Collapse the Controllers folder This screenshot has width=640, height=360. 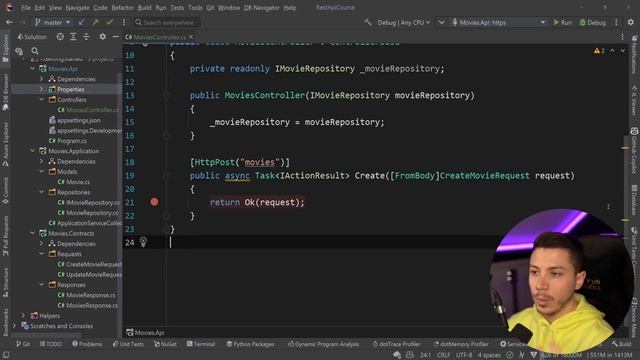pyautogui.click(x=42, y=99)
